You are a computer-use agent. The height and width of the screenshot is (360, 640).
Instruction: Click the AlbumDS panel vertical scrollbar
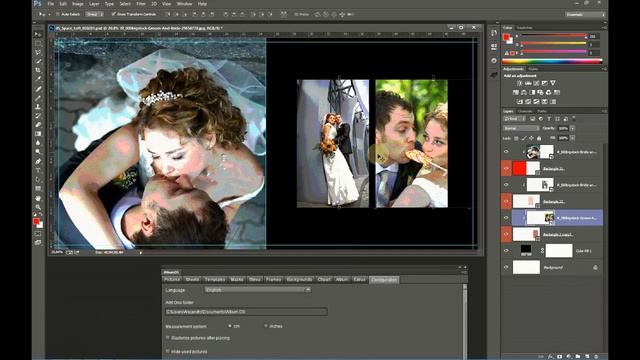464,322
